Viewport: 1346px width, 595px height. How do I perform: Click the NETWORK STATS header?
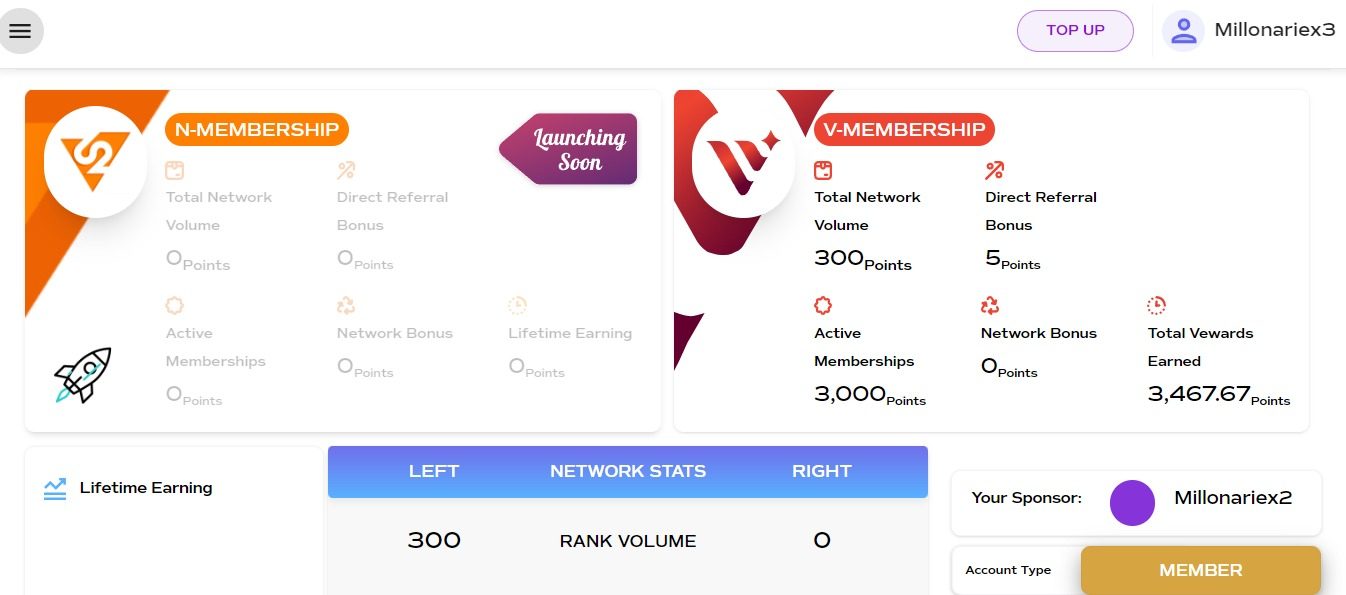[x=628, y=471]
